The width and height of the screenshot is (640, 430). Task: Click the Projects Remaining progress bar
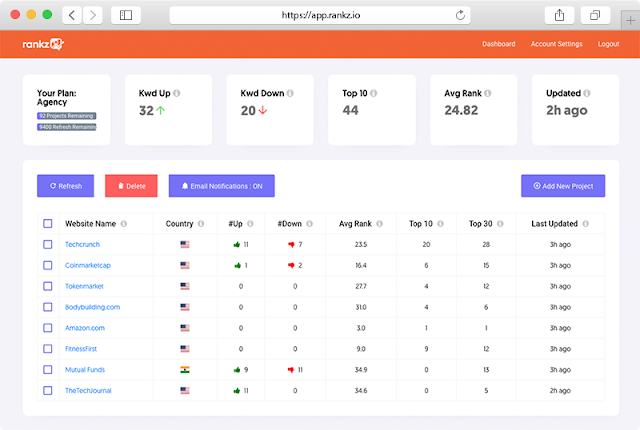pos(67,116)
